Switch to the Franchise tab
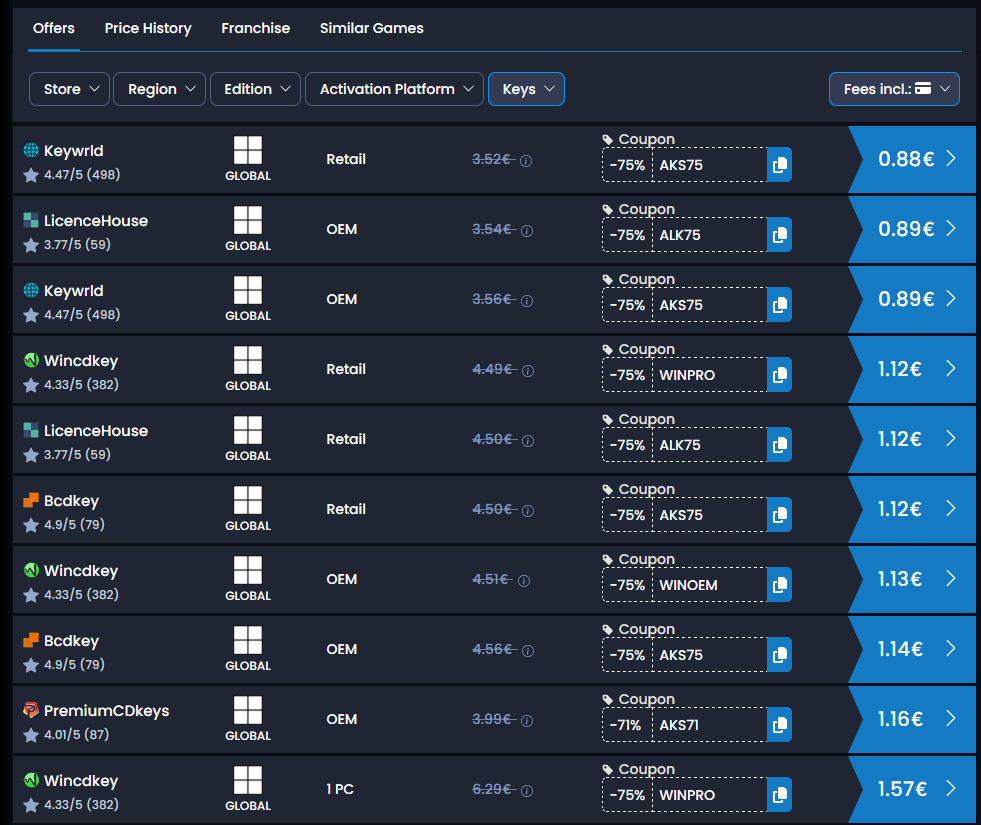Image resolution: width=981 pixels, height=825 pixels. [x=255, y=28]
